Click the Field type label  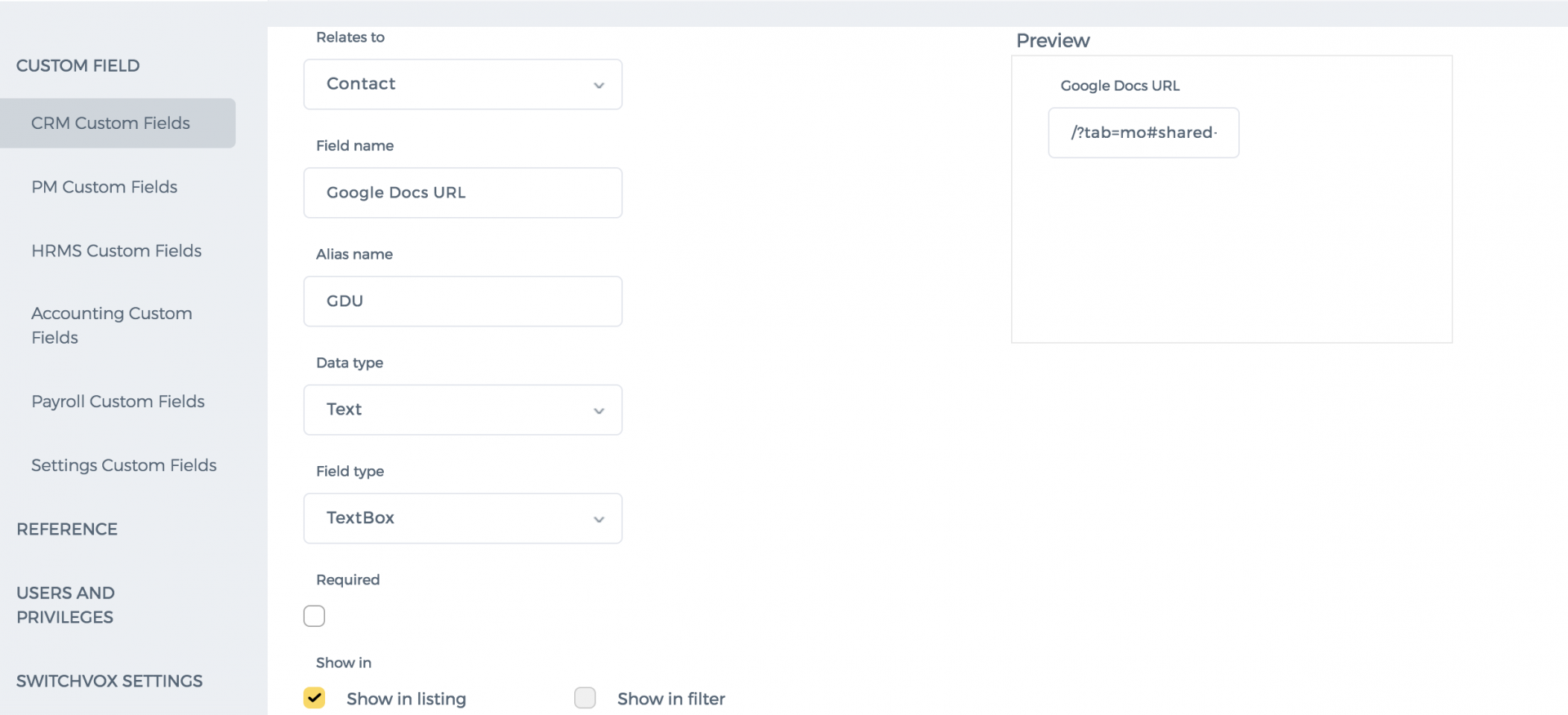point(350,472)
